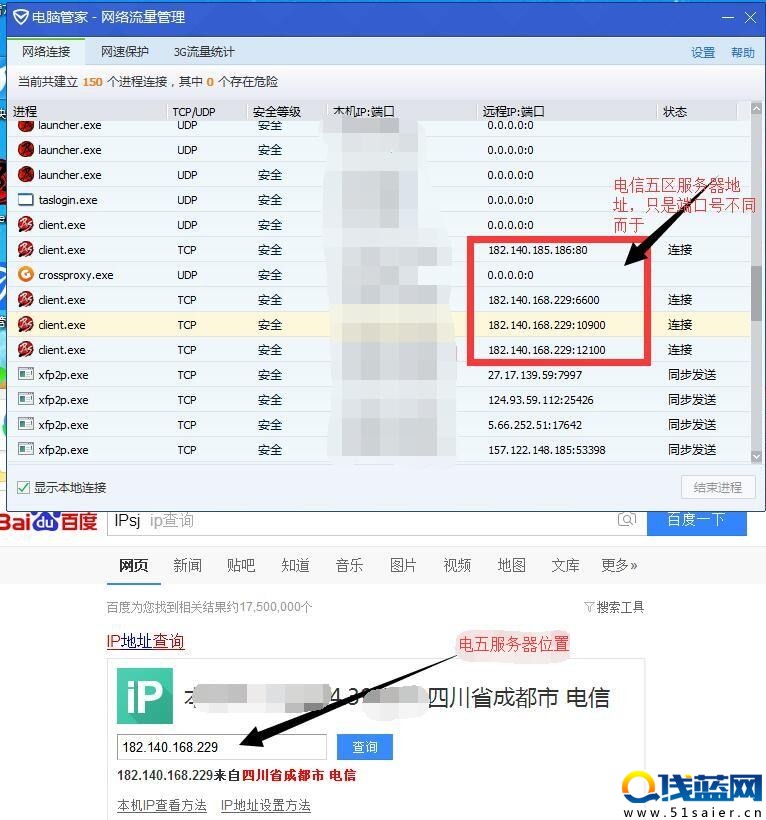The height and width of the screenshot is (820, 766).
Task: Open the Baidu 文库 tab
Action: pos(565,565)
